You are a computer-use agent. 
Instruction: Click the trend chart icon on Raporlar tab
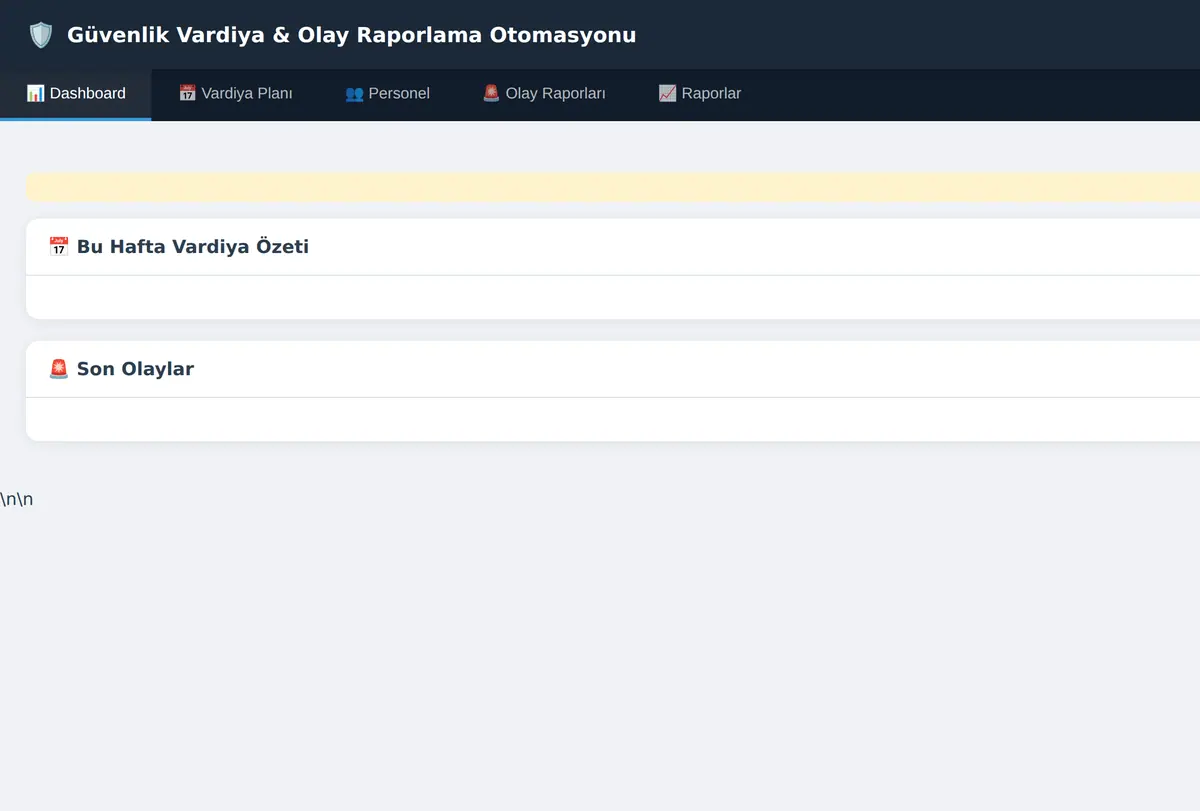[667, 94]
